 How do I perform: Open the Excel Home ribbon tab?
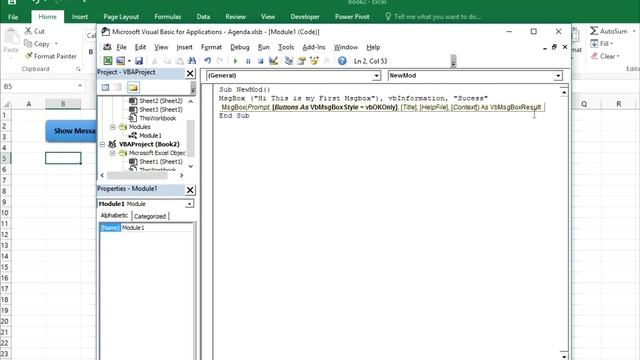47,17
